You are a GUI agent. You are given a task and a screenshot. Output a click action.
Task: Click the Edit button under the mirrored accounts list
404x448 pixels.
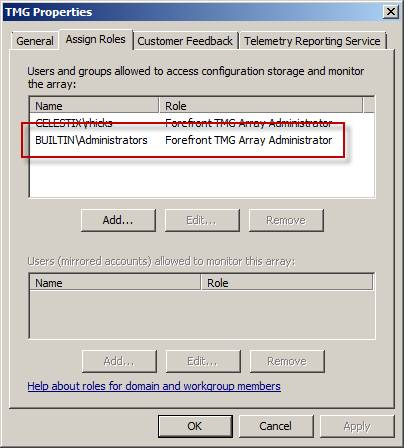[203, 361]
